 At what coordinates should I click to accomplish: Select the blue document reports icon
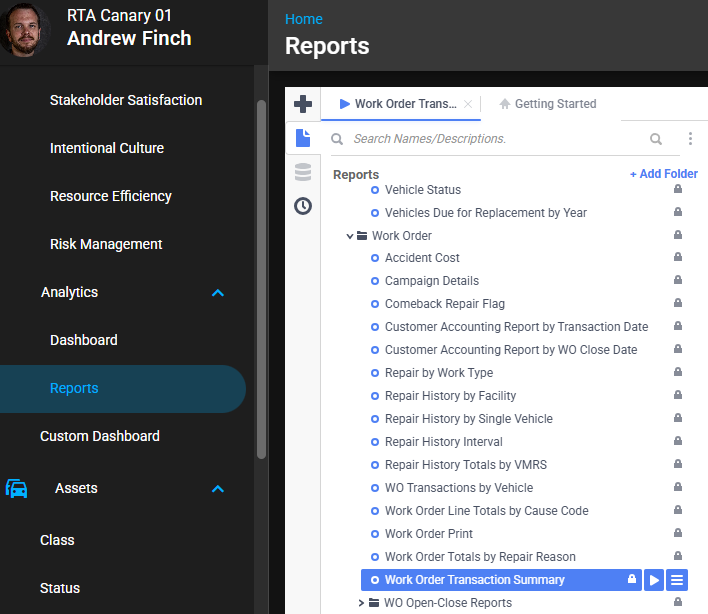[302, 139]
